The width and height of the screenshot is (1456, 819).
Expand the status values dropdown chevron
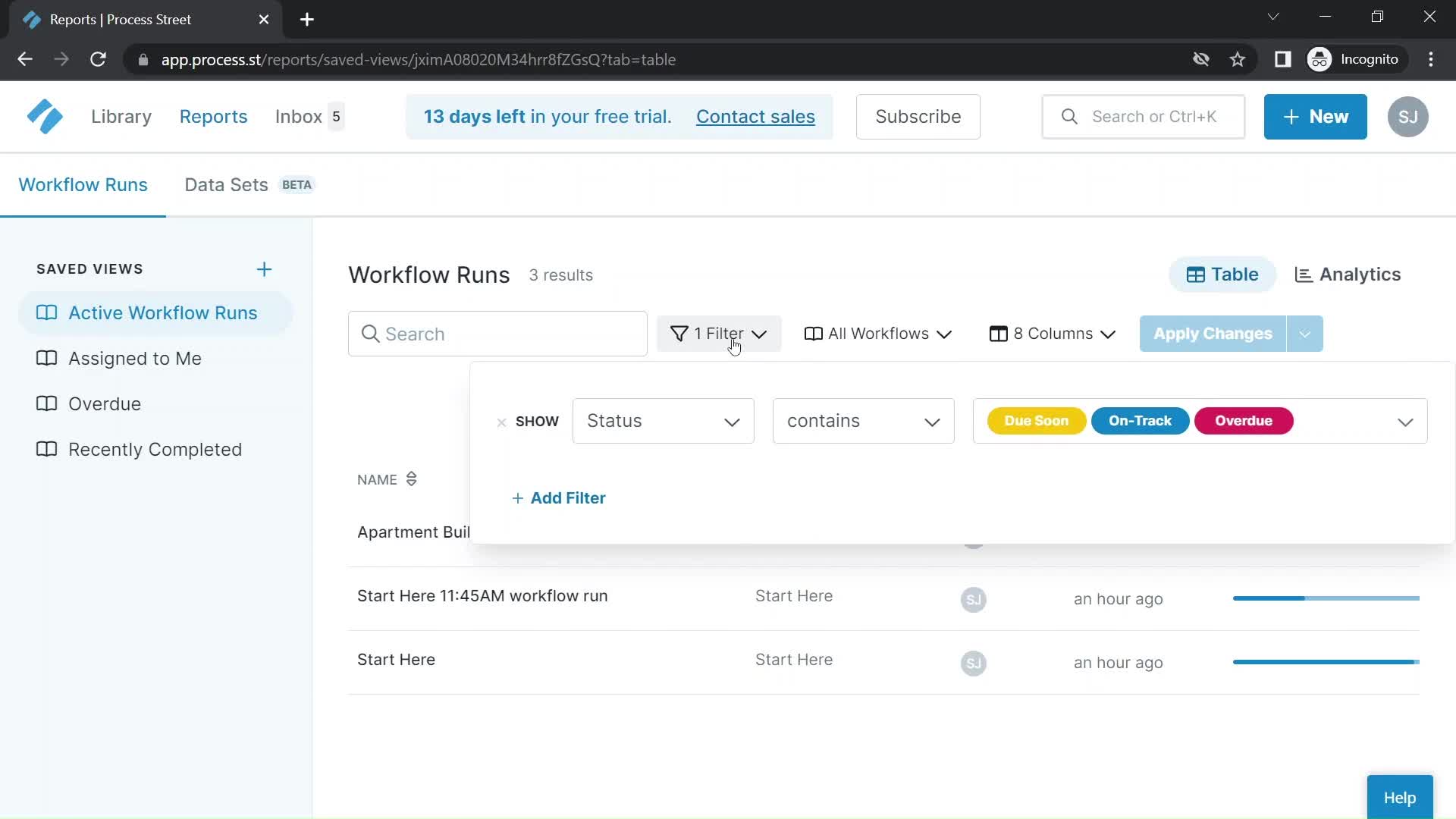point(1405,422)
